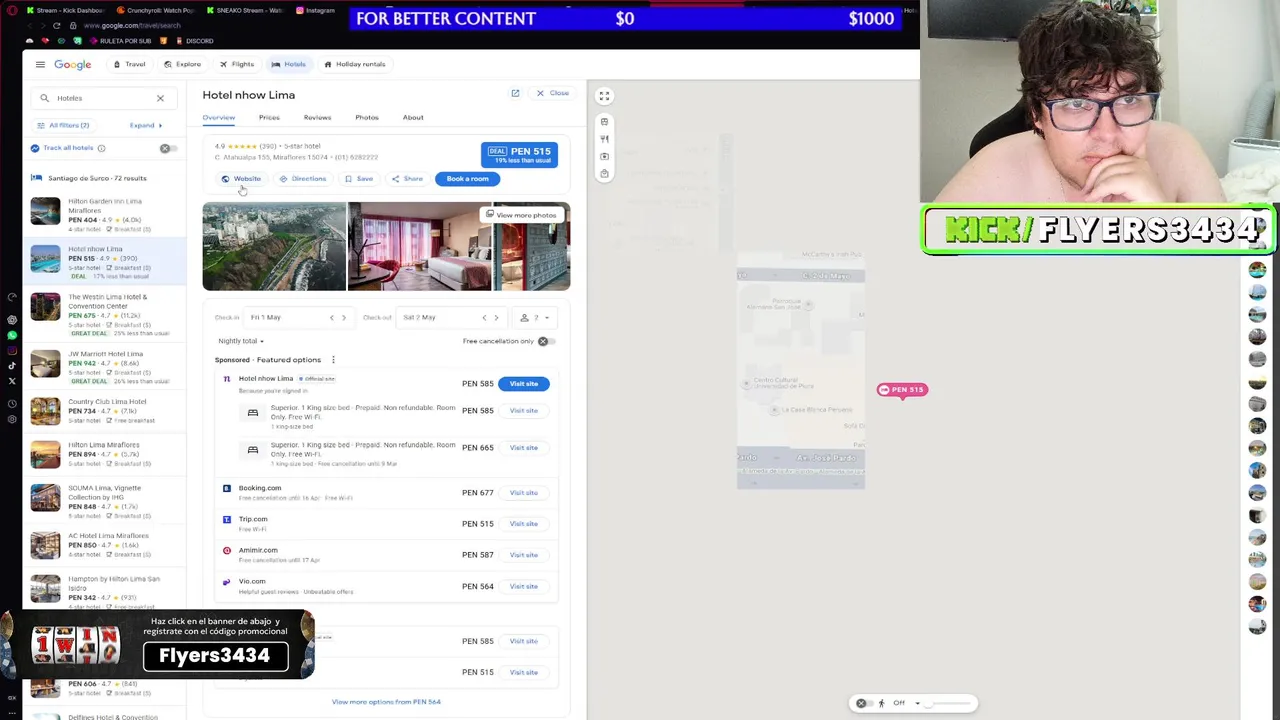1280x720 pixels.
Task: Open All filters (2) panel
Action: click(x=62, y=125)
